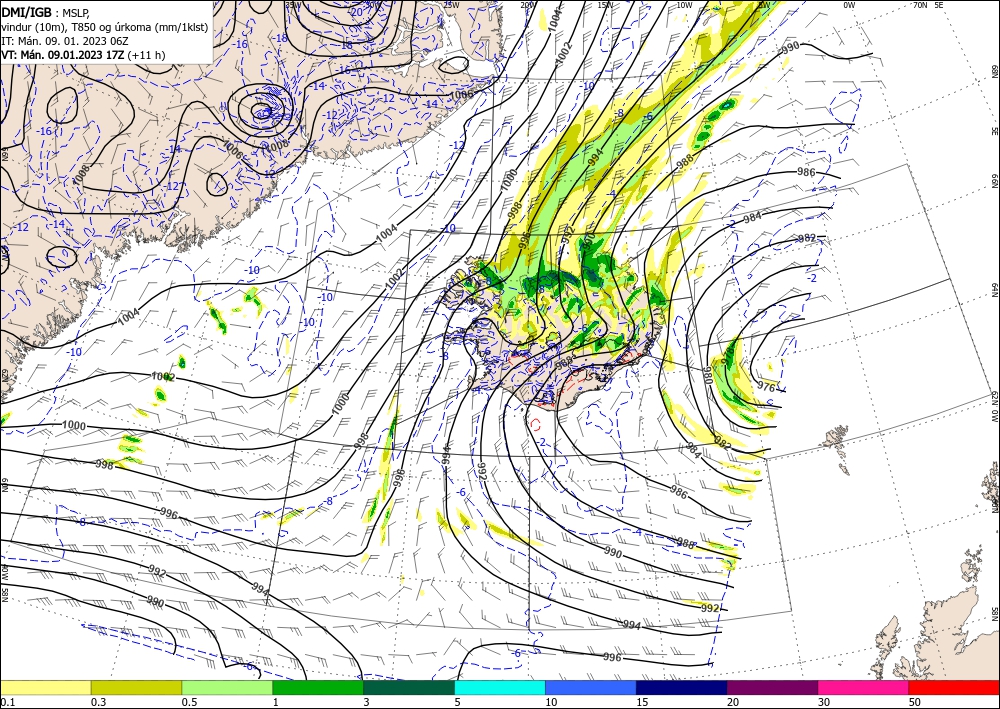This screenshot has width=1000, height=709.
Task: Click the 'IT: Mán. 09. 01. 2023 06Z' line
Action: (x=65, y=41)
